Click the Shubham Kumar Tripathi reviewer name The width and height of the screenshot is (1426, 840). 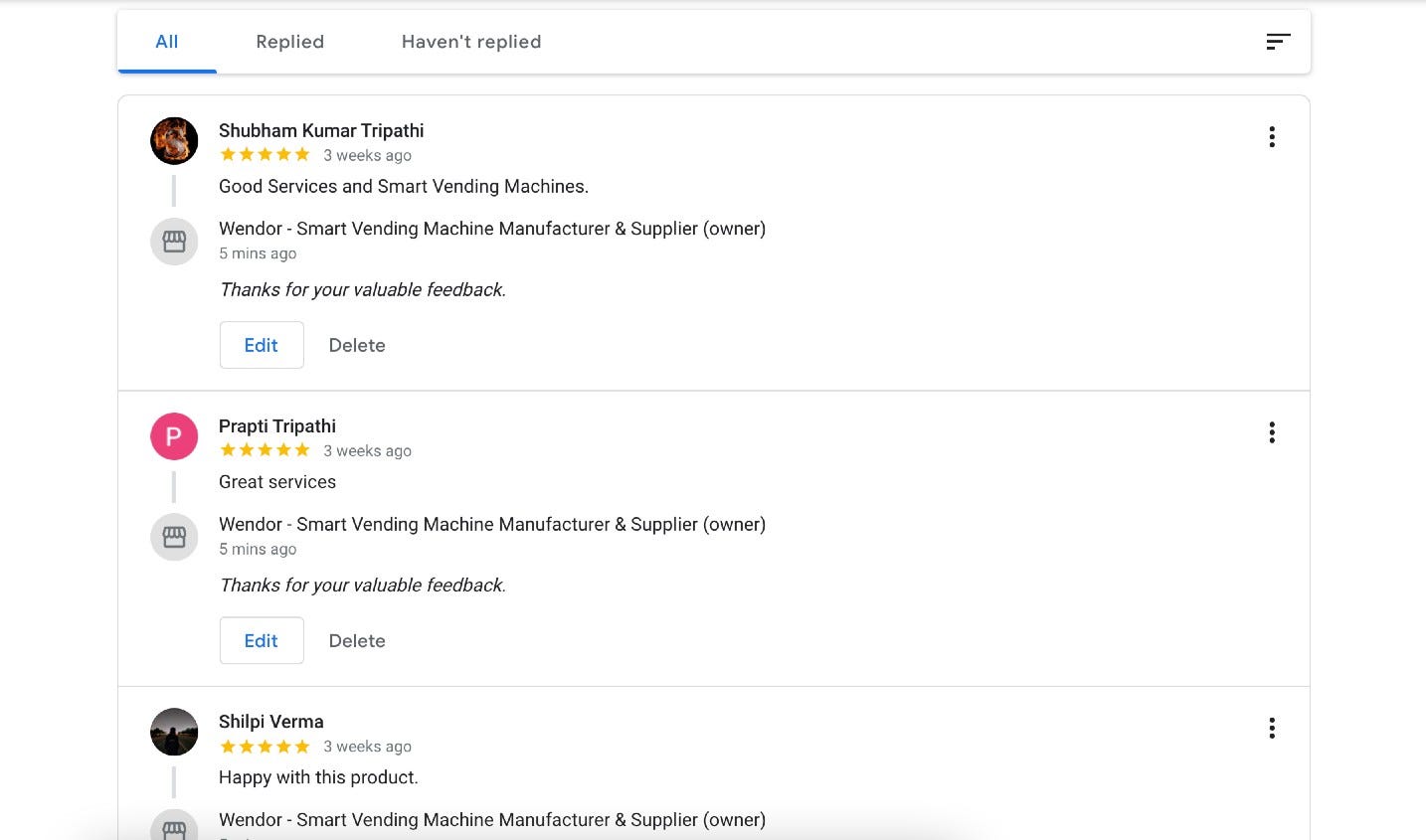(x=321, y=130)
